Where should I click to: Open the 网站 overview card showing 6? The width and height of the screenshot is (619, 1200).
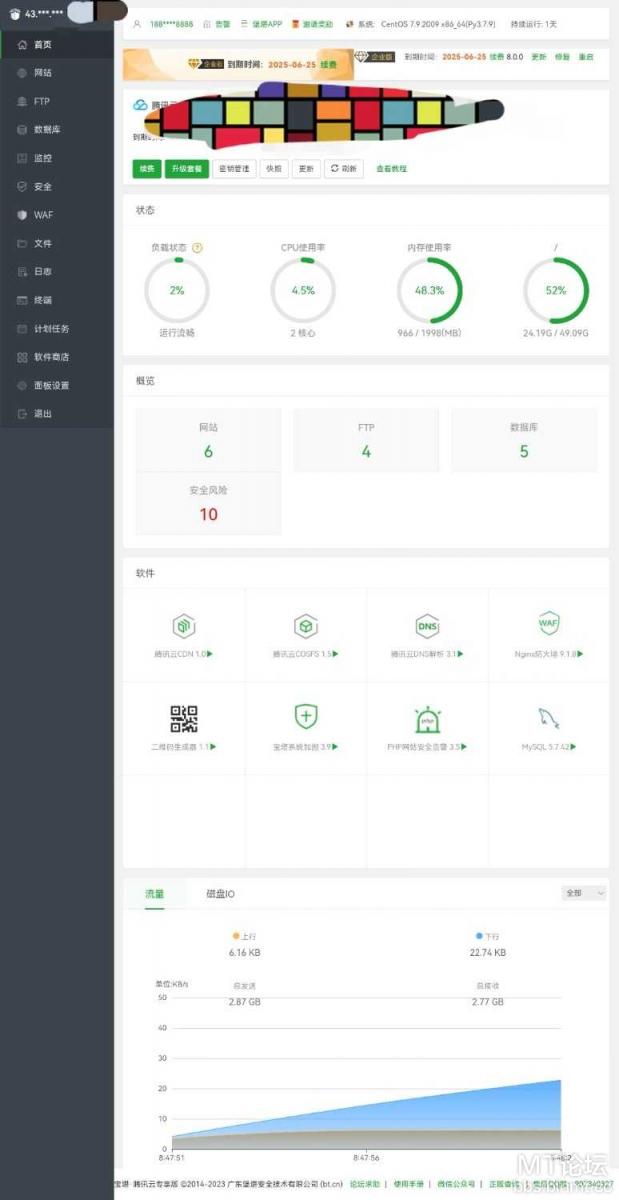(x=208, y=440)
